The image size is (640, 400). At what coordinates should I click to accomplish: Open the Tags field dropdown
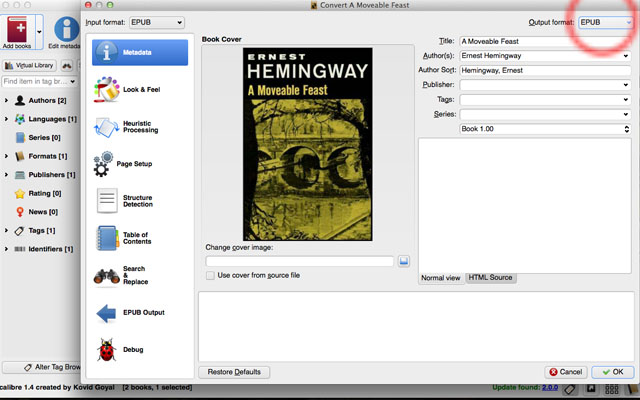(x=625, y=100)
